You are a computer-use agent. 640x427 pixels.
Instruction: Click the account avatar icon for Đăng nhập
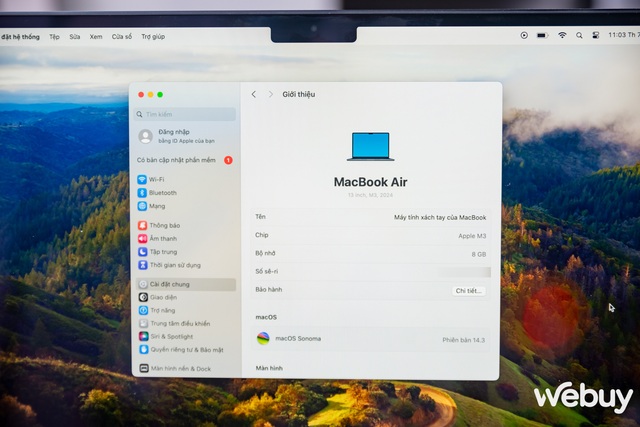pos(145,136)
